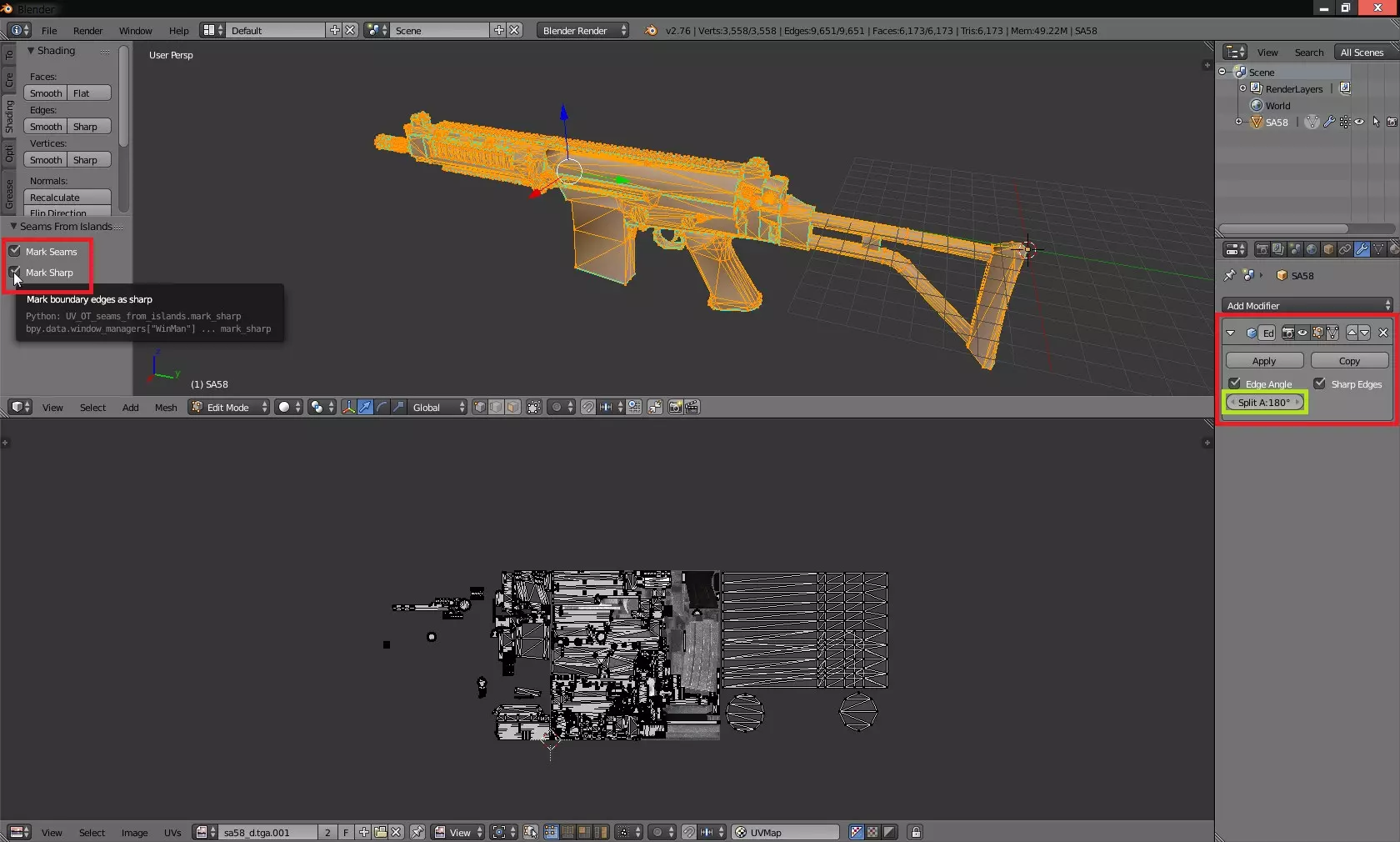Uncheck the Sharp Edges option
This screenshot has height=842, width=1400.
[1320, 383]
